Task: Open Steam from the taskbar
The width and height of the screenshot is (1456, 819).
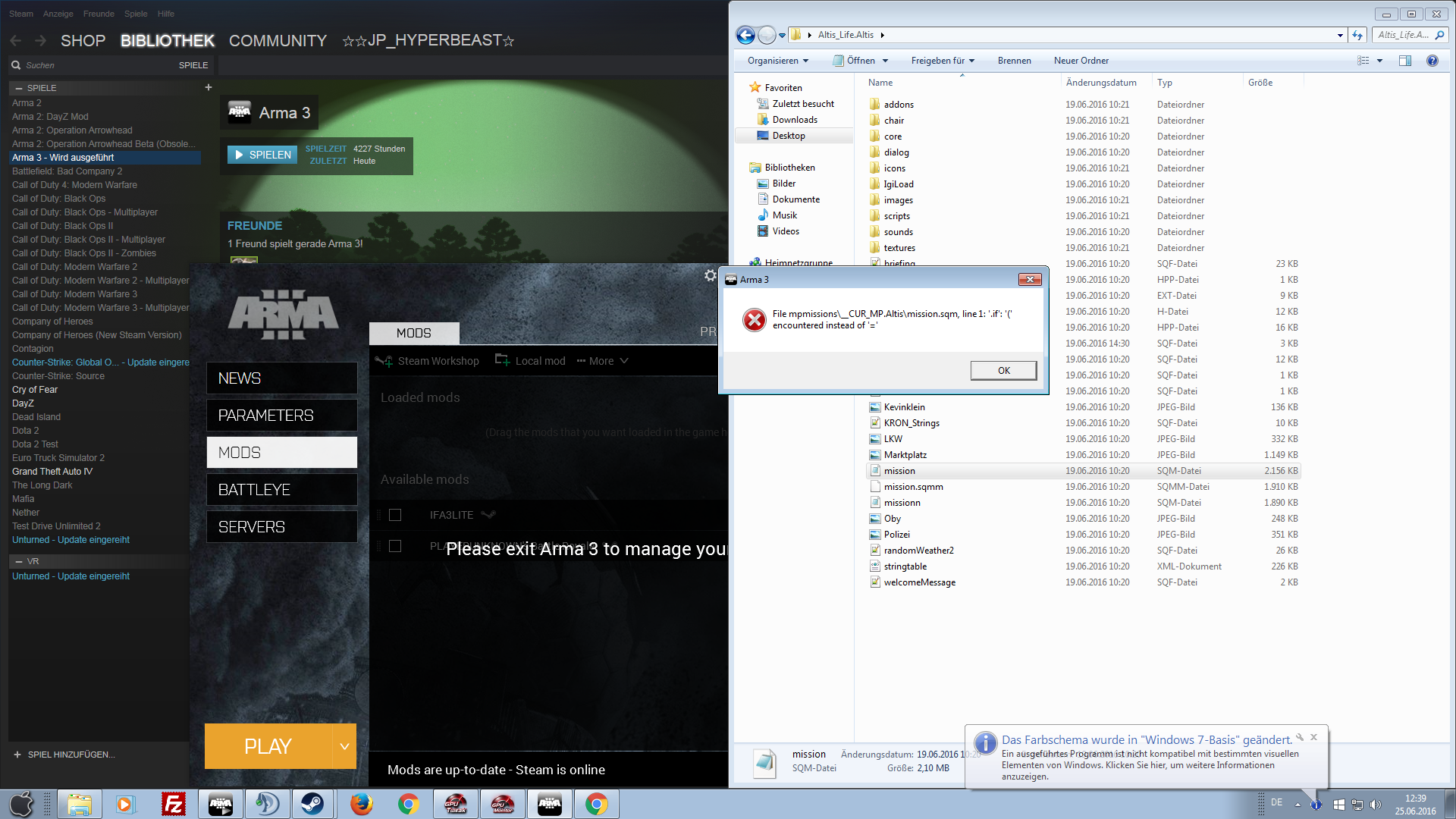Action: pyautogui.click(x=312, y=804)
